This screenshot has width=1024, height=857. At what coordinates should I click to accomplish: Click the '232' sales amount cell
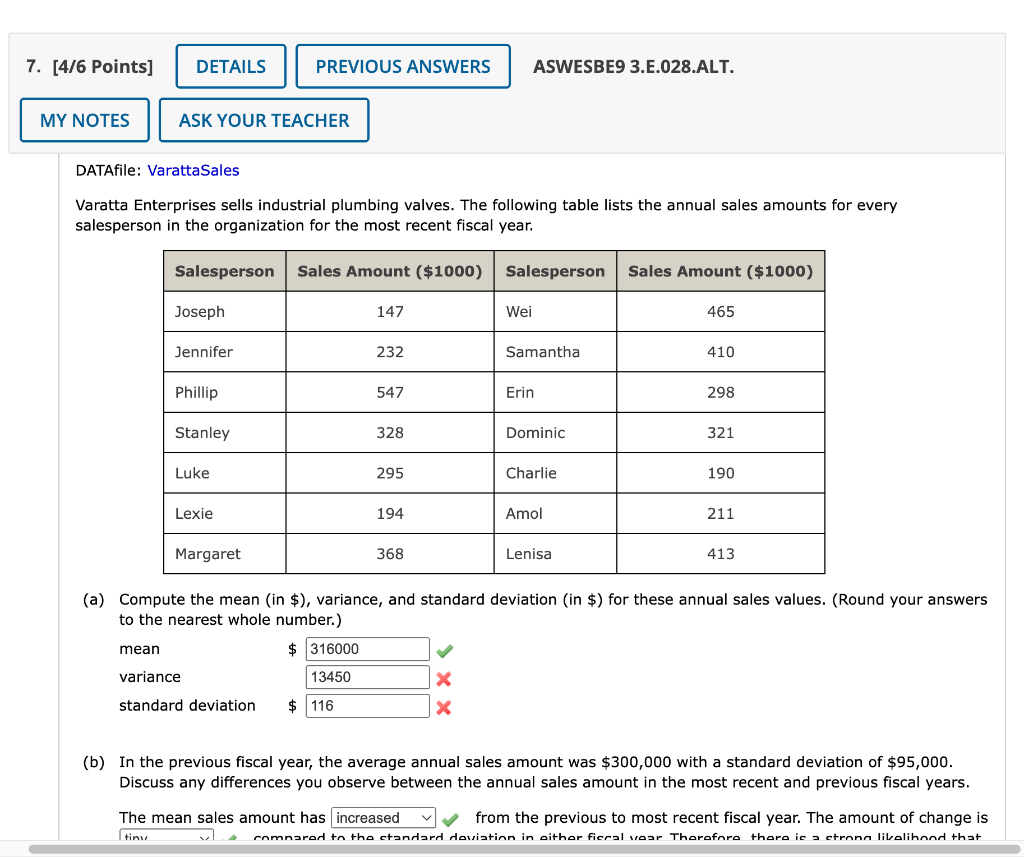click(390, 352)
